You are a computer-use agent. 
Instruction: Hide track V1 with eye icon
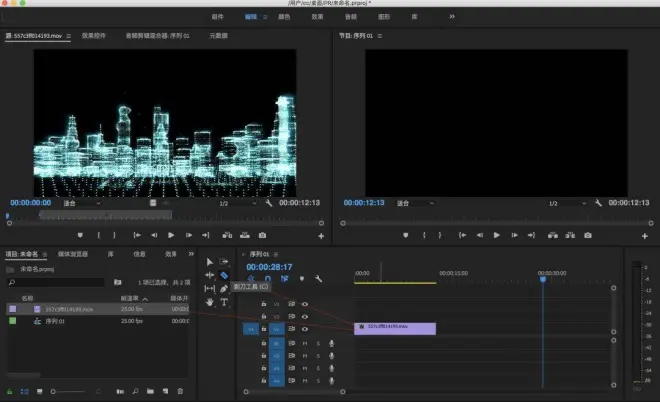[305, 329]
